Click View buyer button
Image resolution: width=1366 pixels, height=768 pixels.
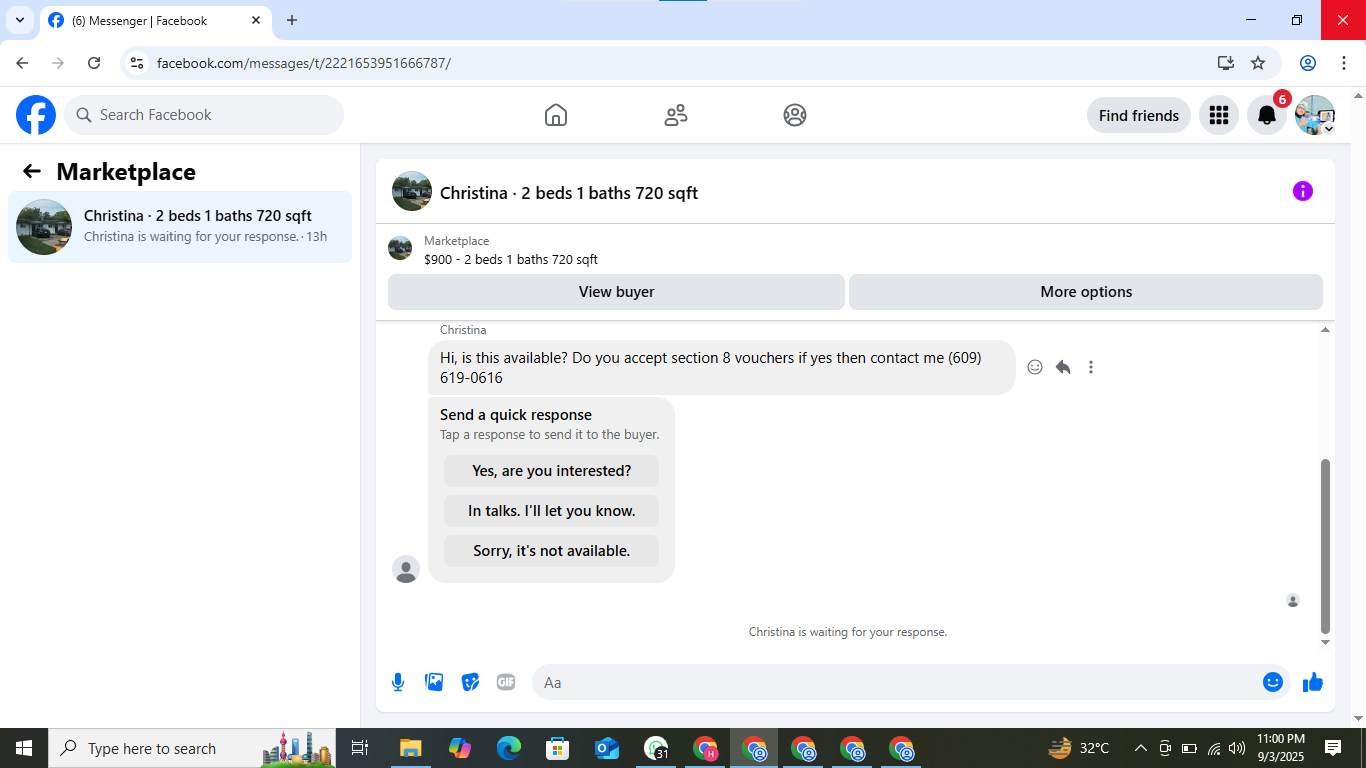tap(616, 292)
